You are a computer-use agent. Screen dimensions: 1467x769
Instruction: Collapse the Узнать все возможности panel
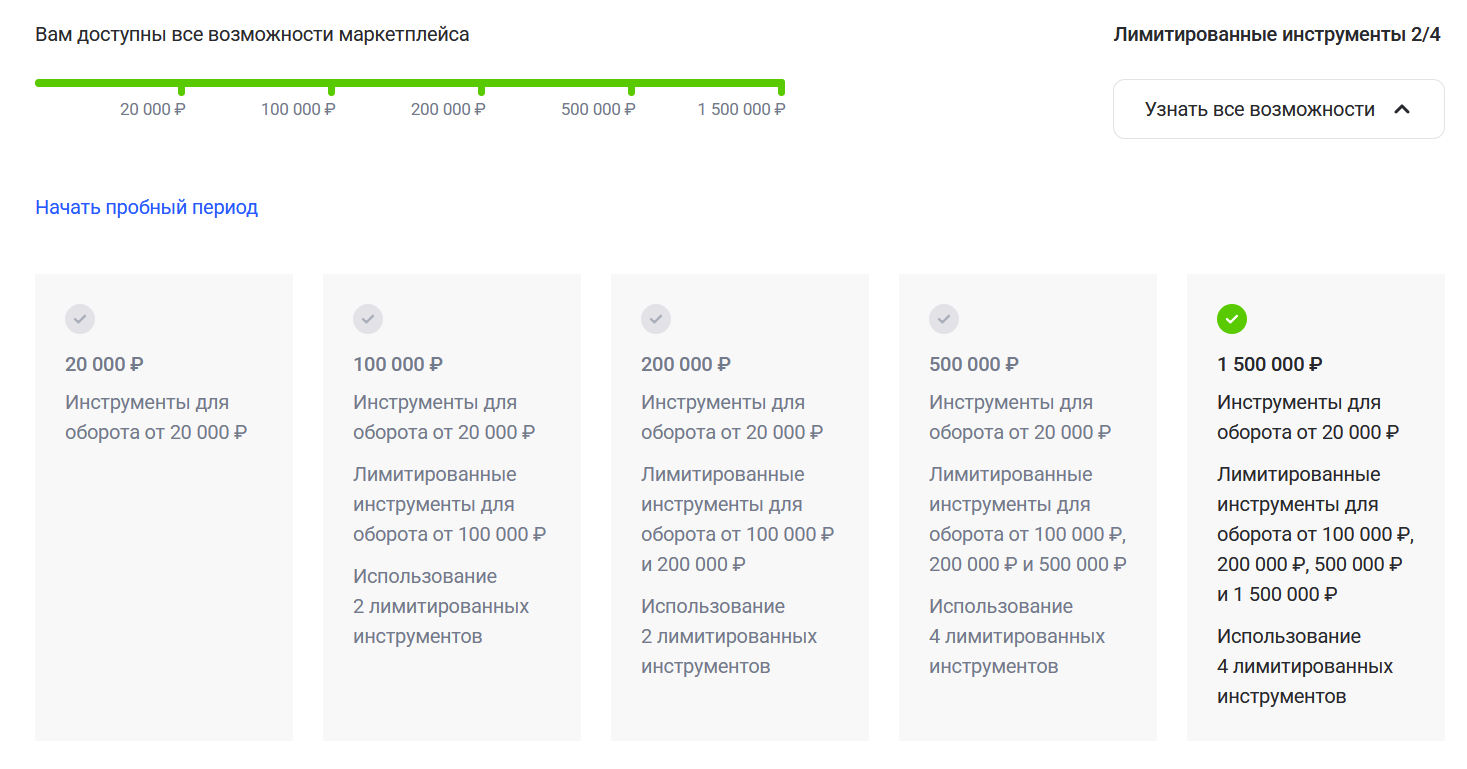(1278, 109)
